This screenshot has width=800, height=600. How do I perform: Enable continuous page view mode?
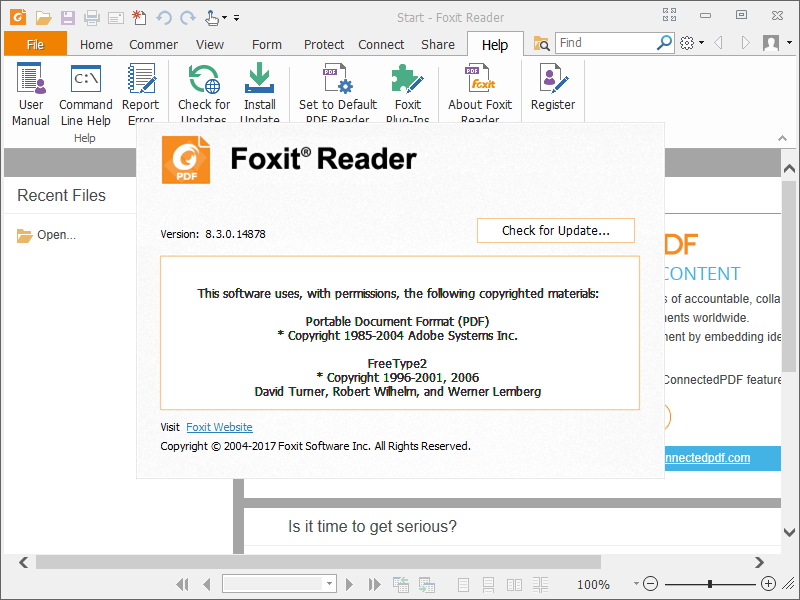pyautogui.click(x=489, y=584)
